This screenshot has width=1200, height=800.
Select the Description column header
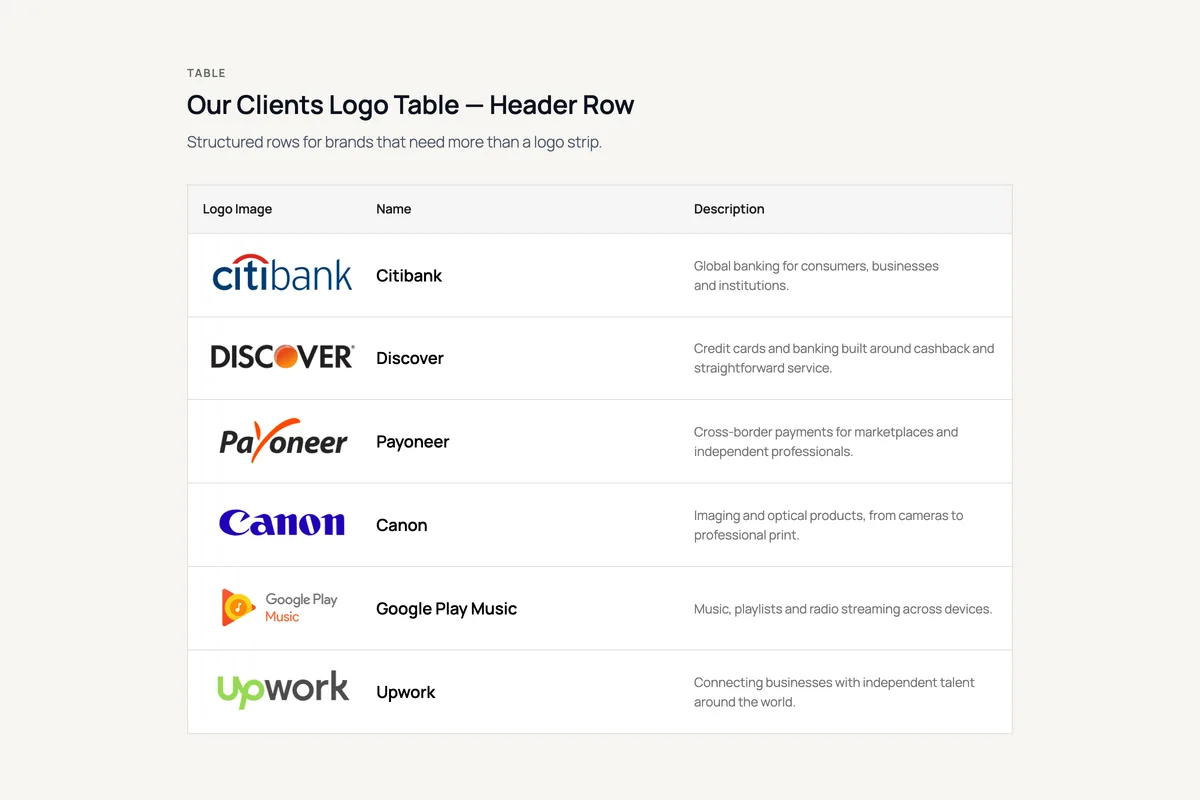click(x=729, y=209)
